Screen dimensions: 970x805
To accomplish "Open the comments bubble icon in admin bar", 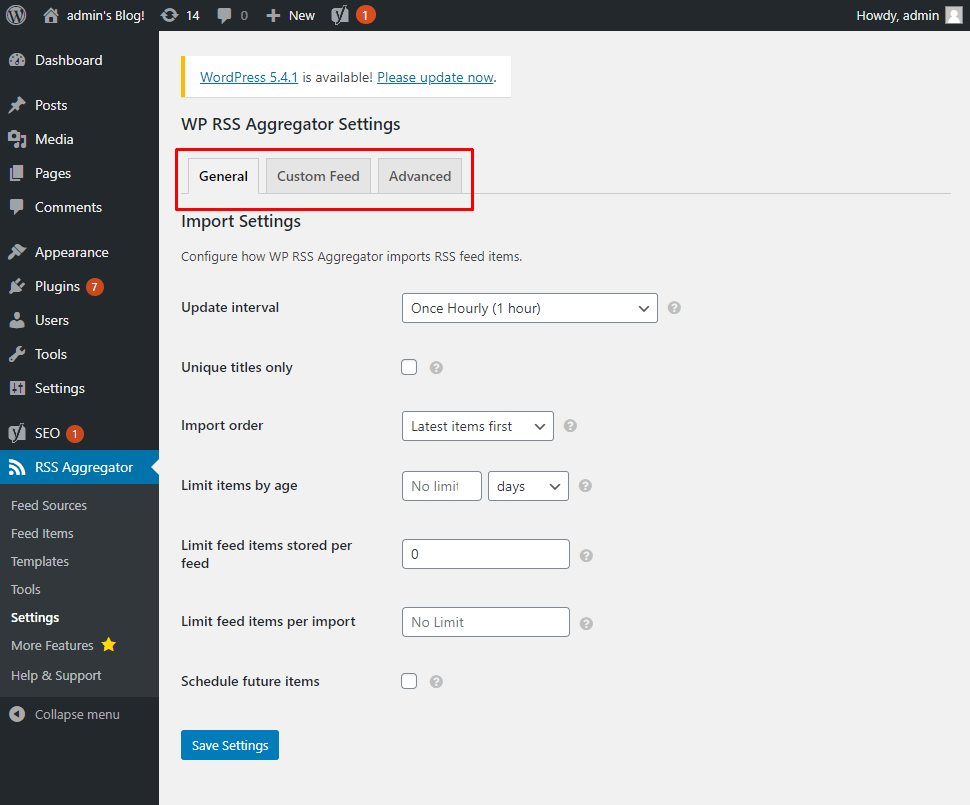I will coord(224,15).
